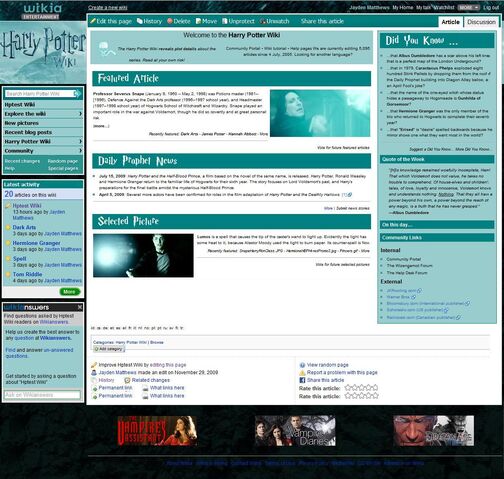Click the Vampire Diaries banner thumbnail
504x479 pixels.
(x=295, y=430)
